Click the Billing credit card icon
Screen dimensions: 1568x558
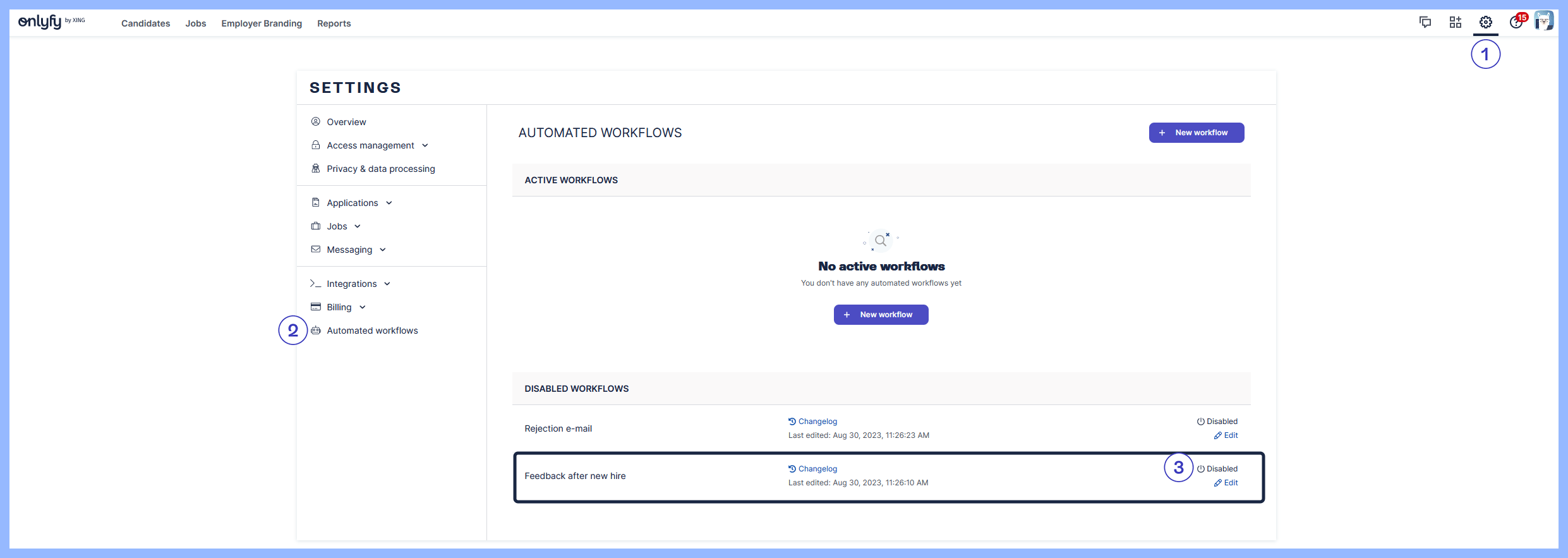pos(316,306)
